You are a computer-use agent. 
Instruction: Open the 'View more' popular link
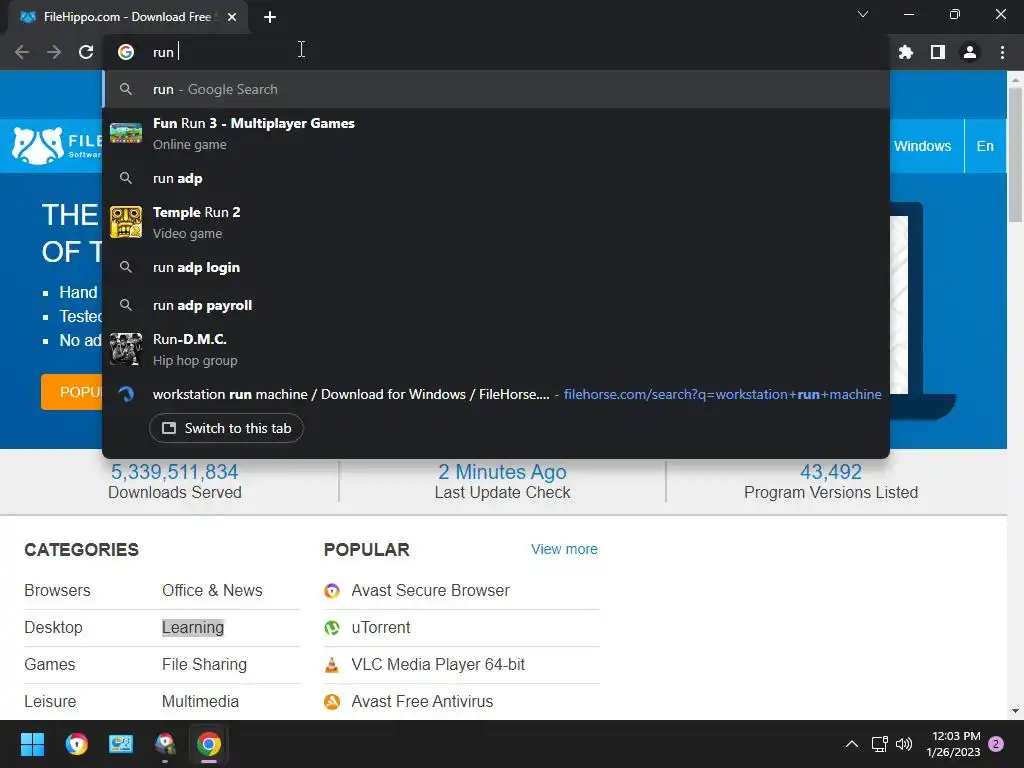pos(564,549)
